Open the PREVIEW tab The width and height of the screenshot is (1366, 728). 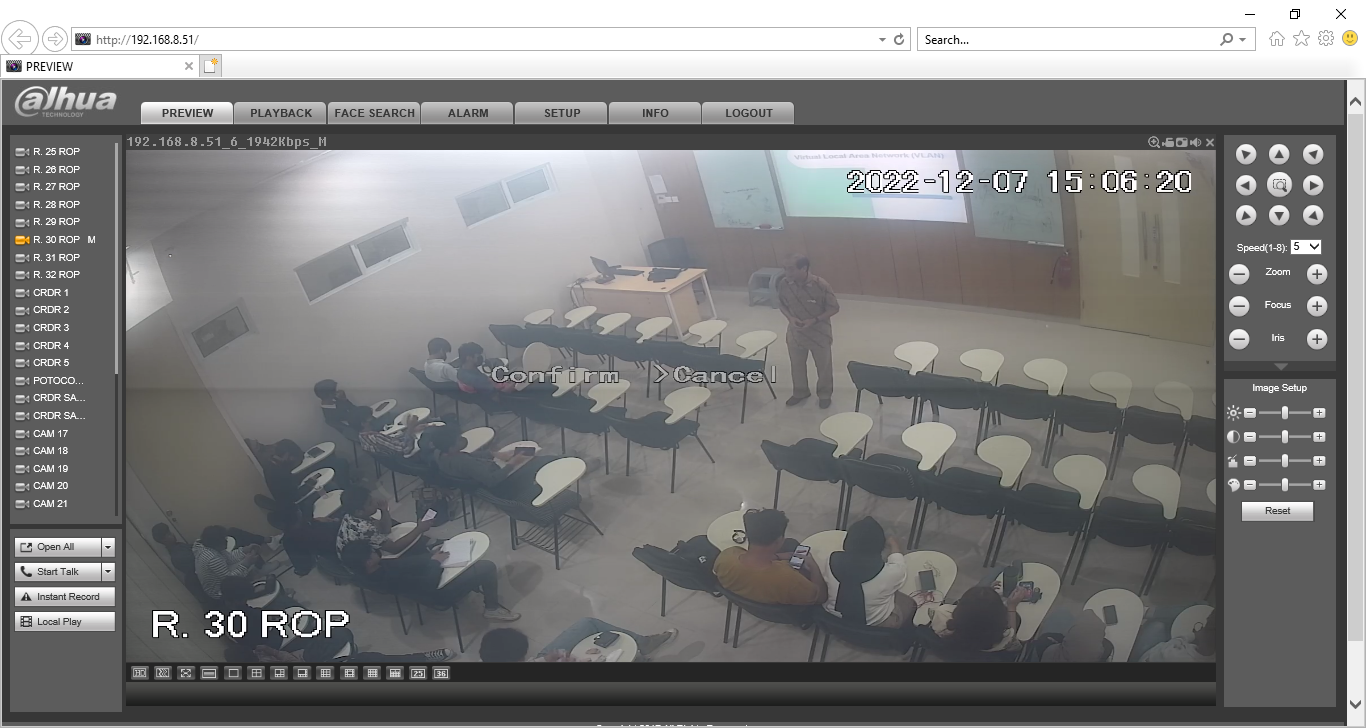click(x=187, y=113)
